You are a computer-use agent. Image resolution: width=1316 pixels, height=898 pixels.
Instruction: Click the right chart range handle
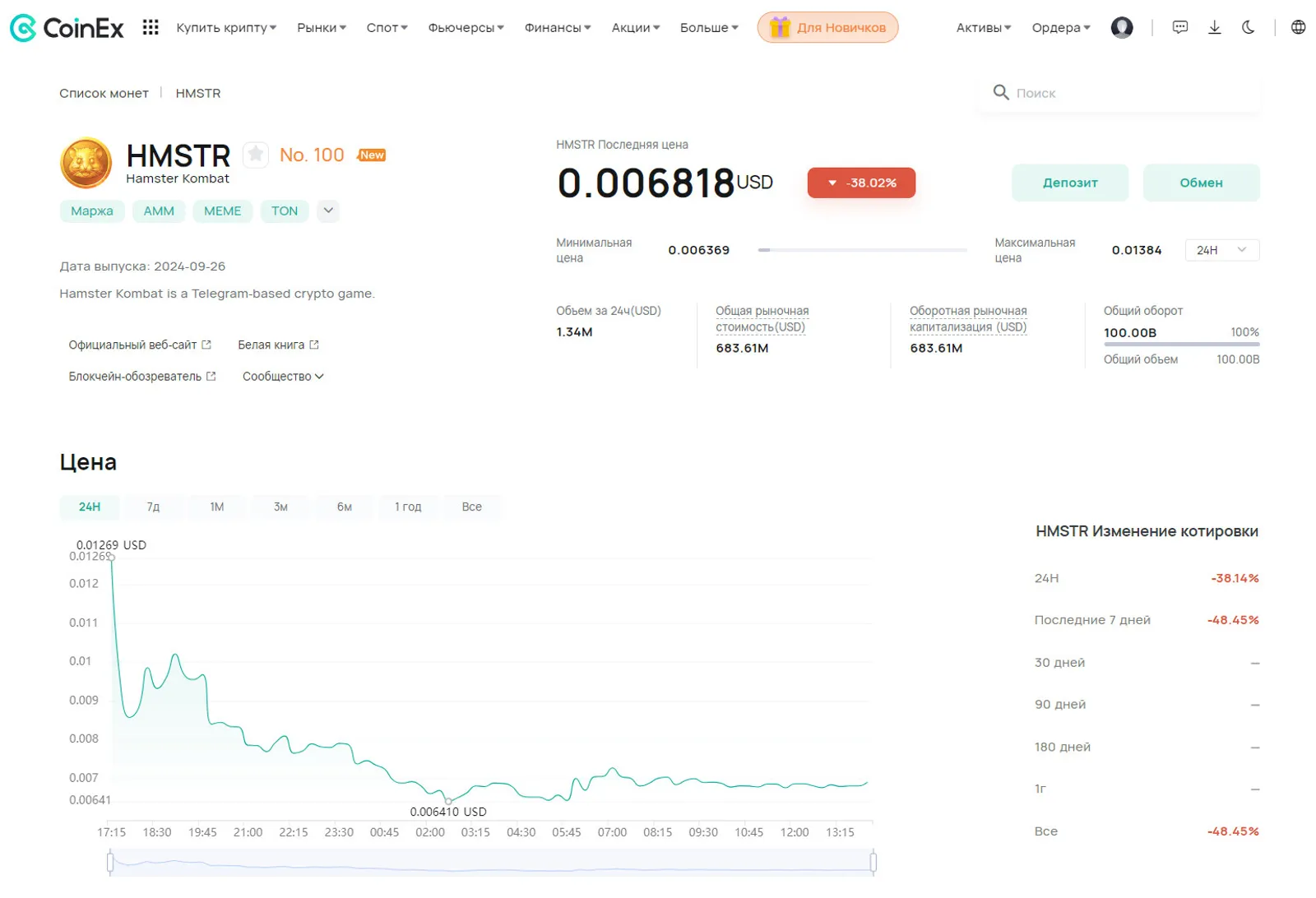tap(873, 862)
